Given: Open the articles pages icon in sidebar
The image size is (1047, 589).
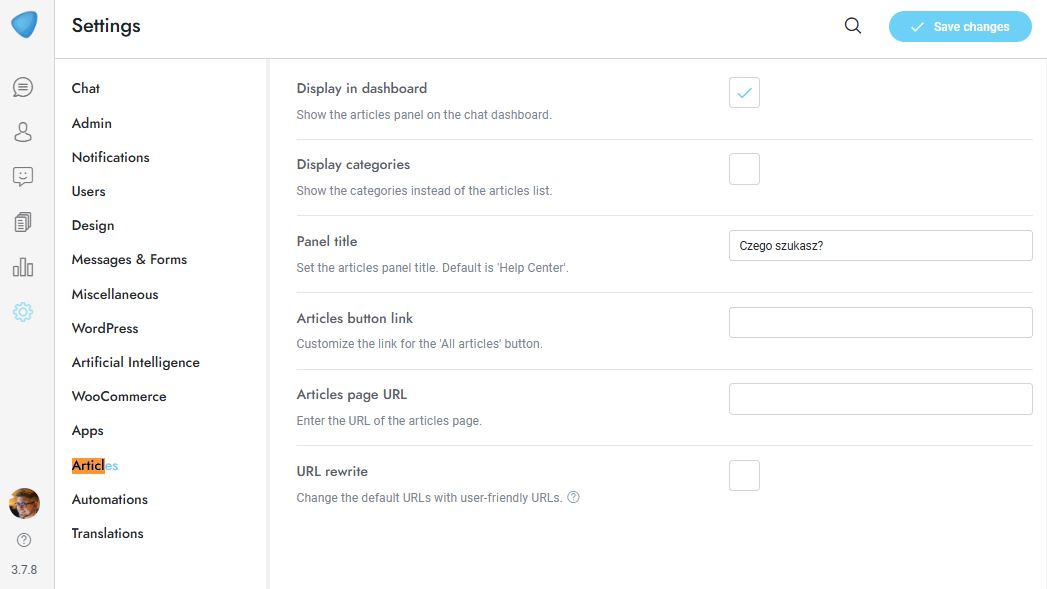Looking at the screenshot, I should tap(23, 222).
